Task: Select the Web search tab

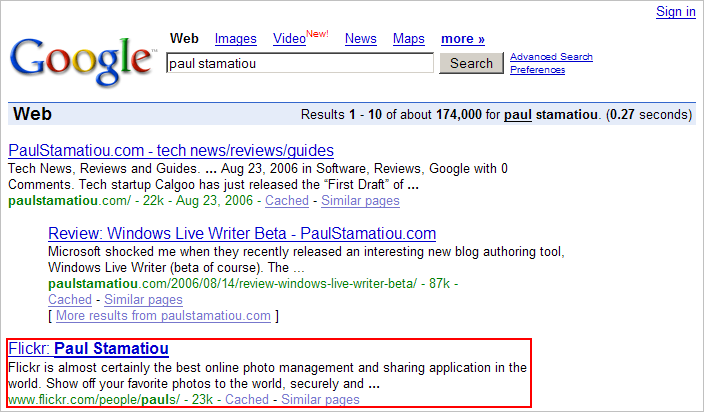Action: click(x=184, y=39)
